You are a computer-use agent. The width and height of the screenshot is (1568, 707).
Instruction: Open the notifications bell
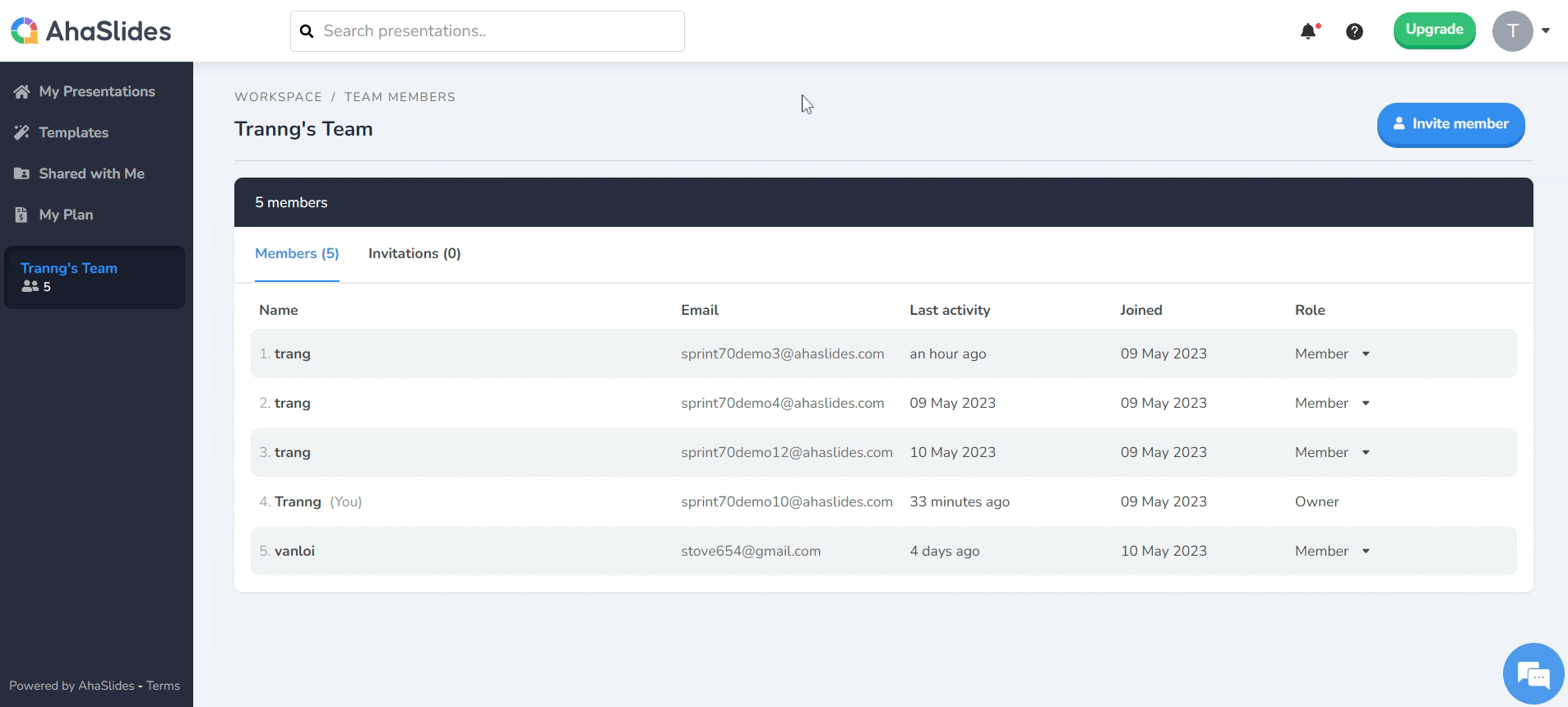(x=1308, y=31)
